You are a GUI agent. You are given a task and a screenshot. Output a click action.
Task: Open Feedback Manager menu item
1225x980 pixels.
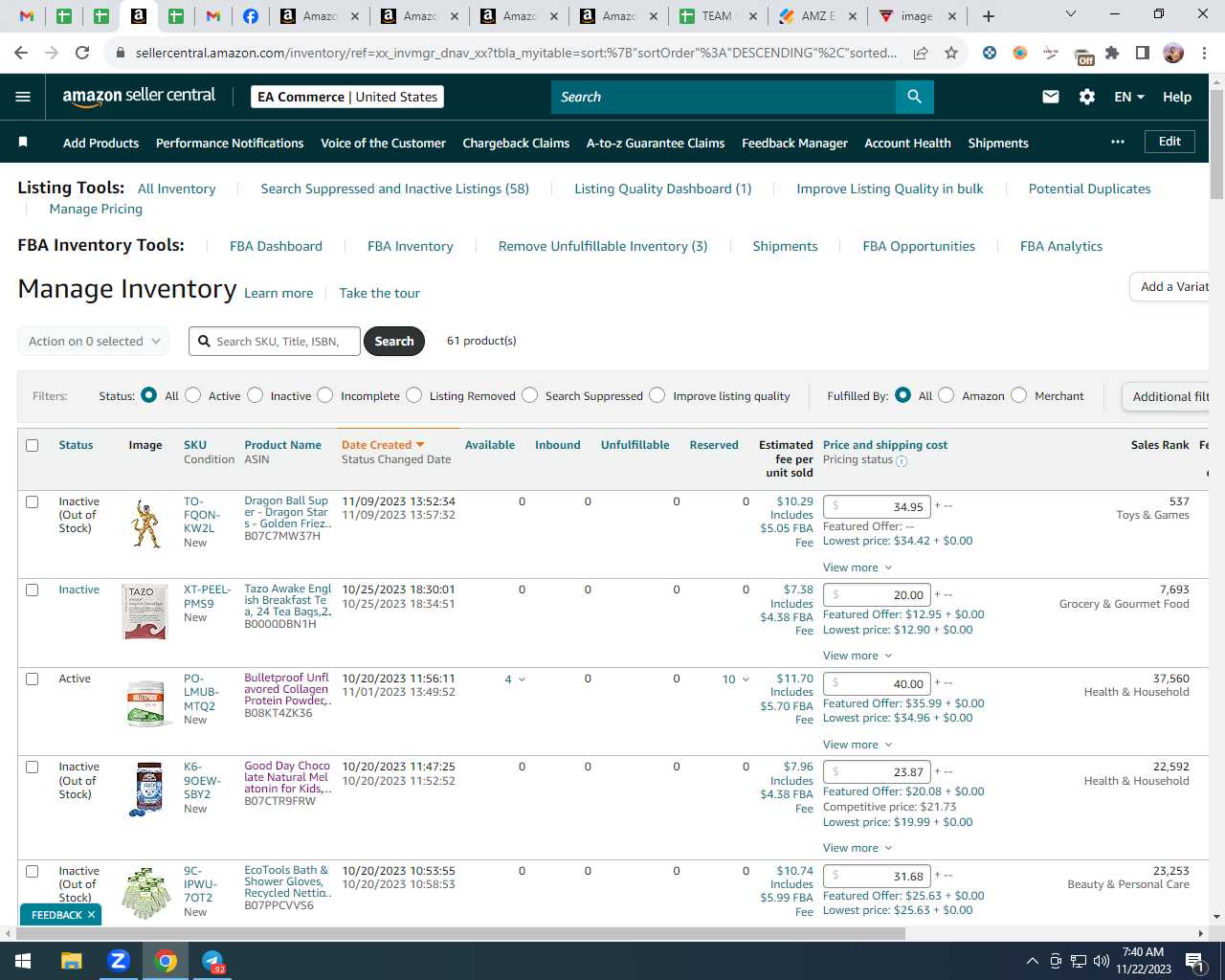click(794, 143)
